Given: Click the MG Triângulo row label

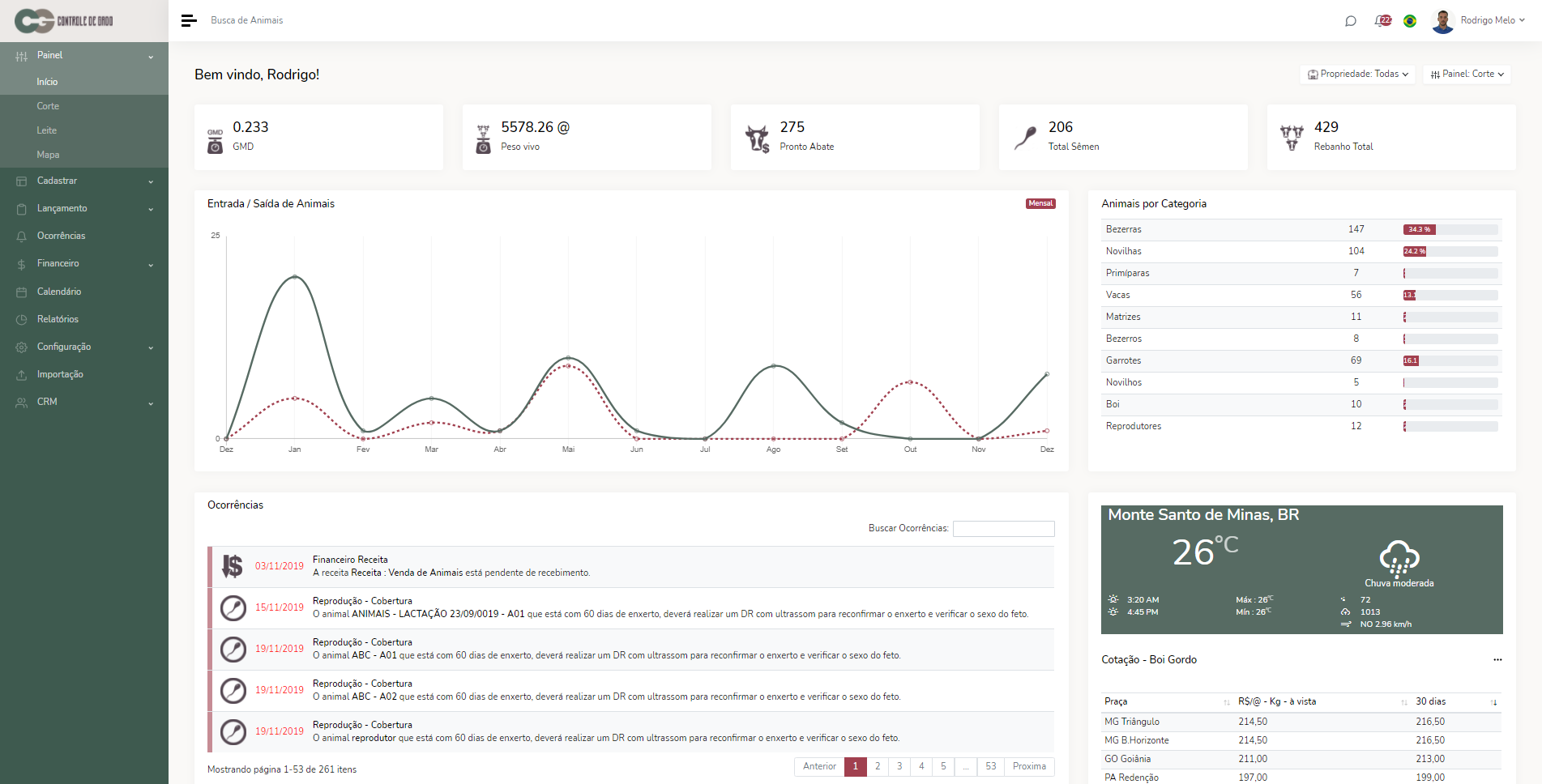Looking at the screenshot, I should pos(1132,722).
